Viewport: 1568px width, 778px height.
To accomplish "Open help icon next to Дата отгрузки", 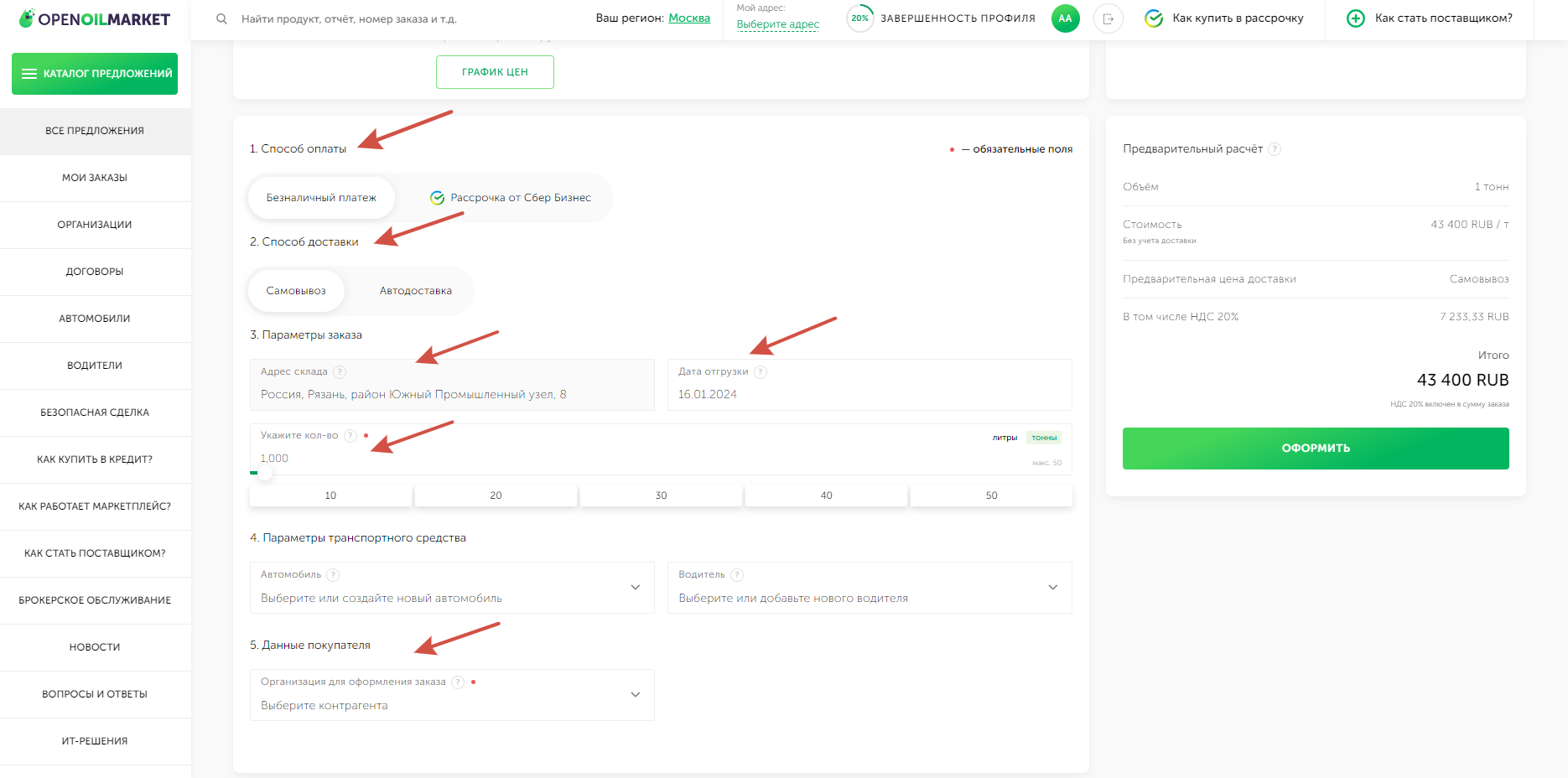I will click(761, 372).
